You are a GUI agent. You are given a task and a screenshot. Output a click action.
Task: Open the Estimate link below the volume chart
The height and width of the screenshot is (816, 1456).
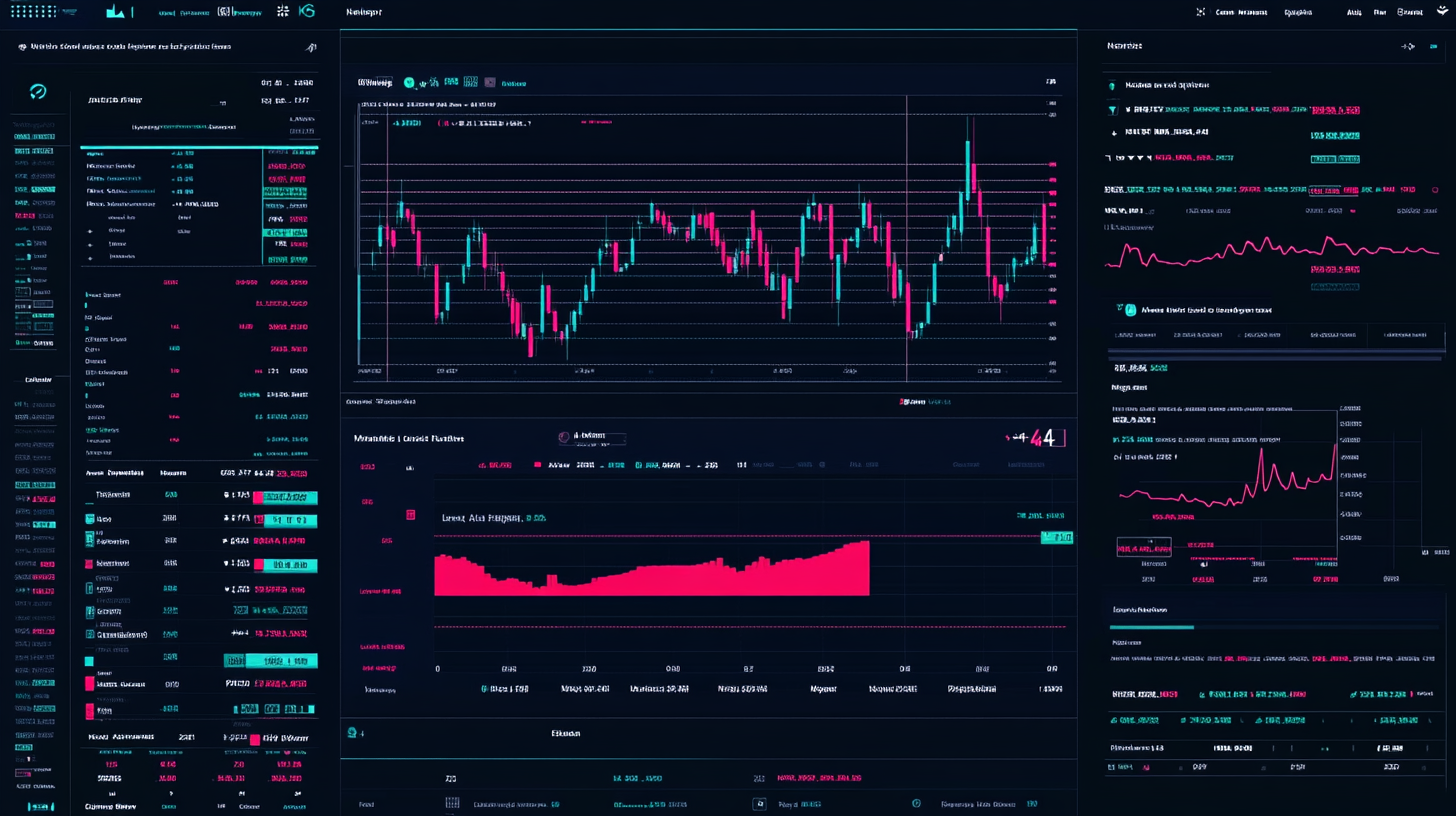[566, 733]
